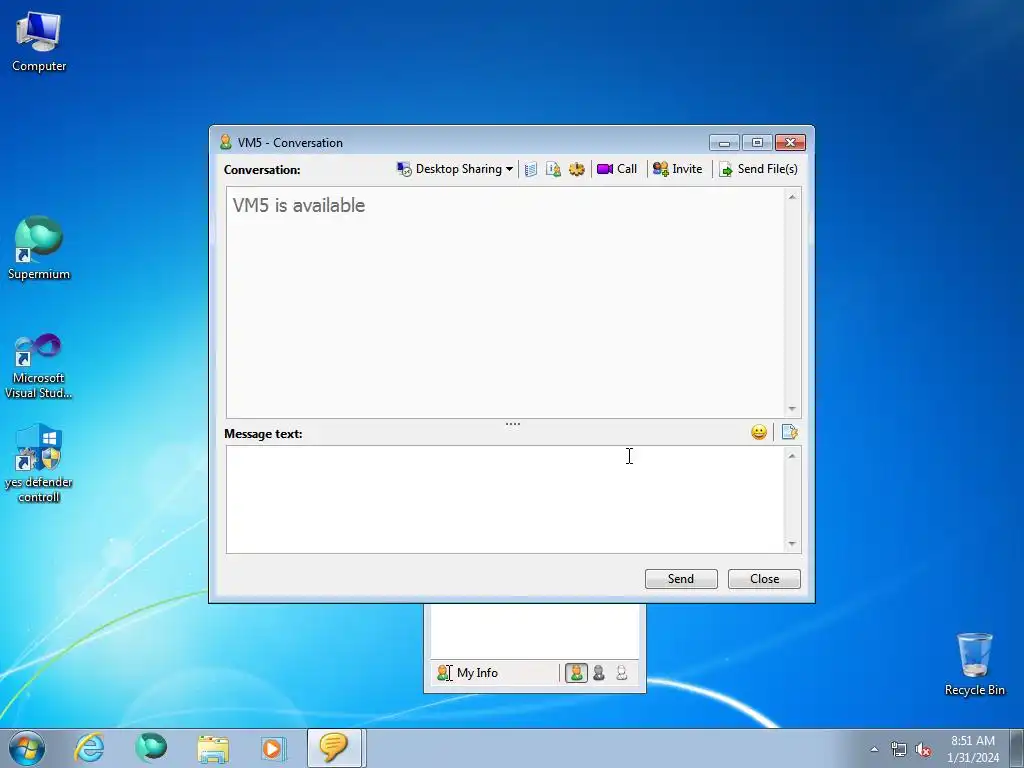The width and height of the screenshot is (1024, 768).
Task: View user information icon in toolbar
Action: (553, 170)
